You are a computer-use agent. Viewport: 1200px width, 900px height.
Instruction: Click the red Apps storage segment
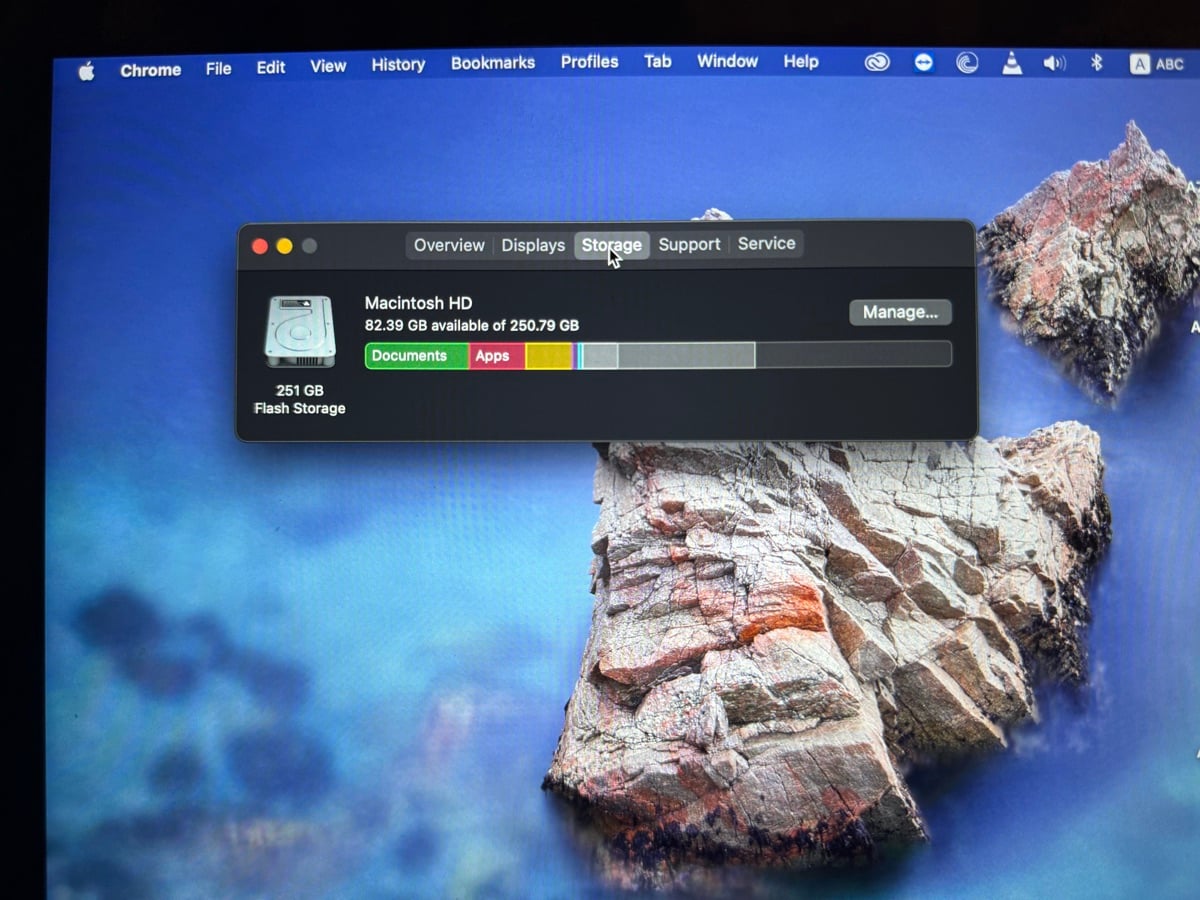pyautogui.click(x=497, y=356)
